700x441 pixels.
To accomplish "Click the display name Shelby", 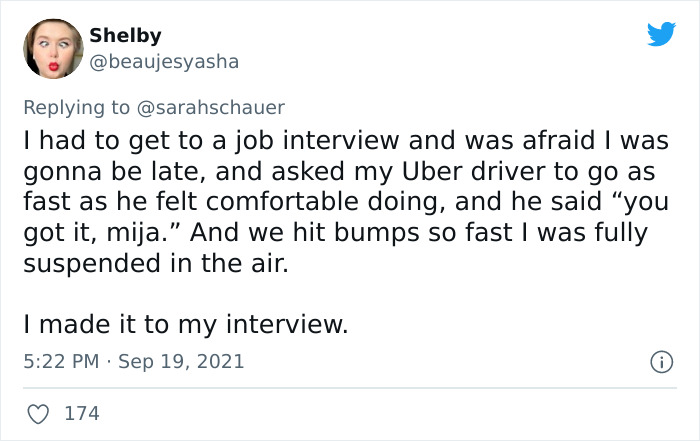I will pyautogui.click(x=125, y=36).
